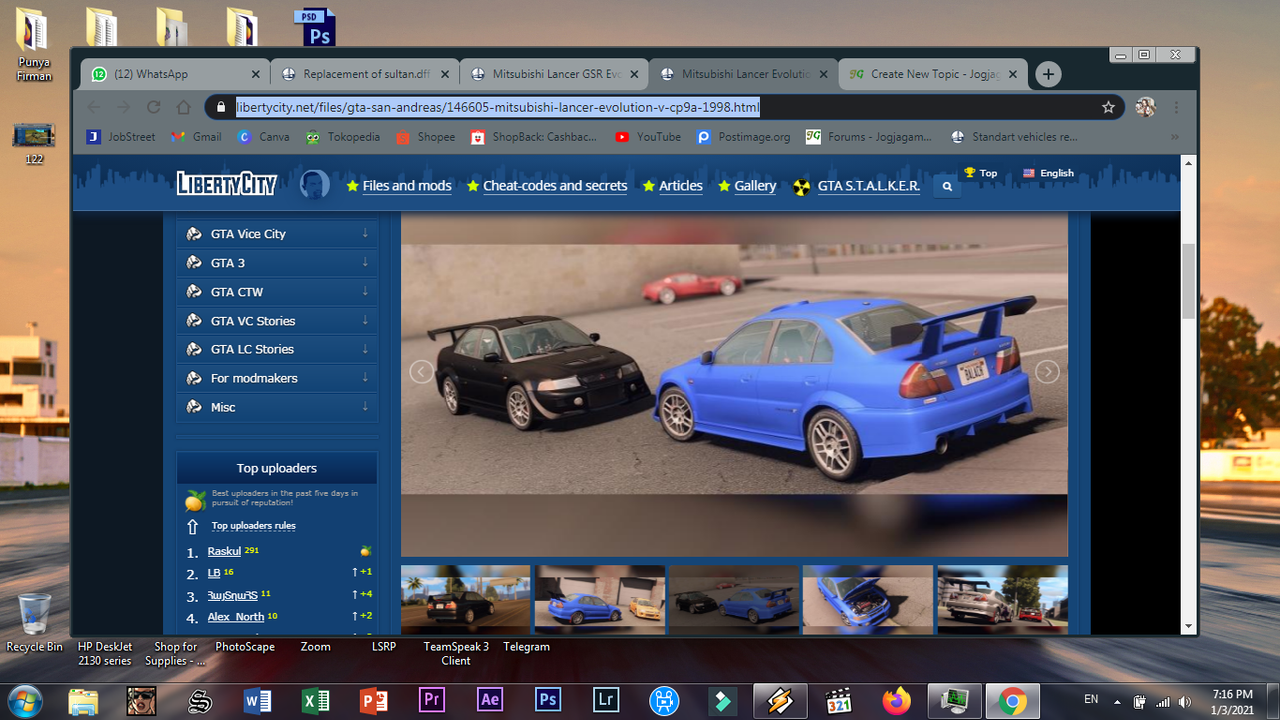Expand the GTA 3 category

277,263
